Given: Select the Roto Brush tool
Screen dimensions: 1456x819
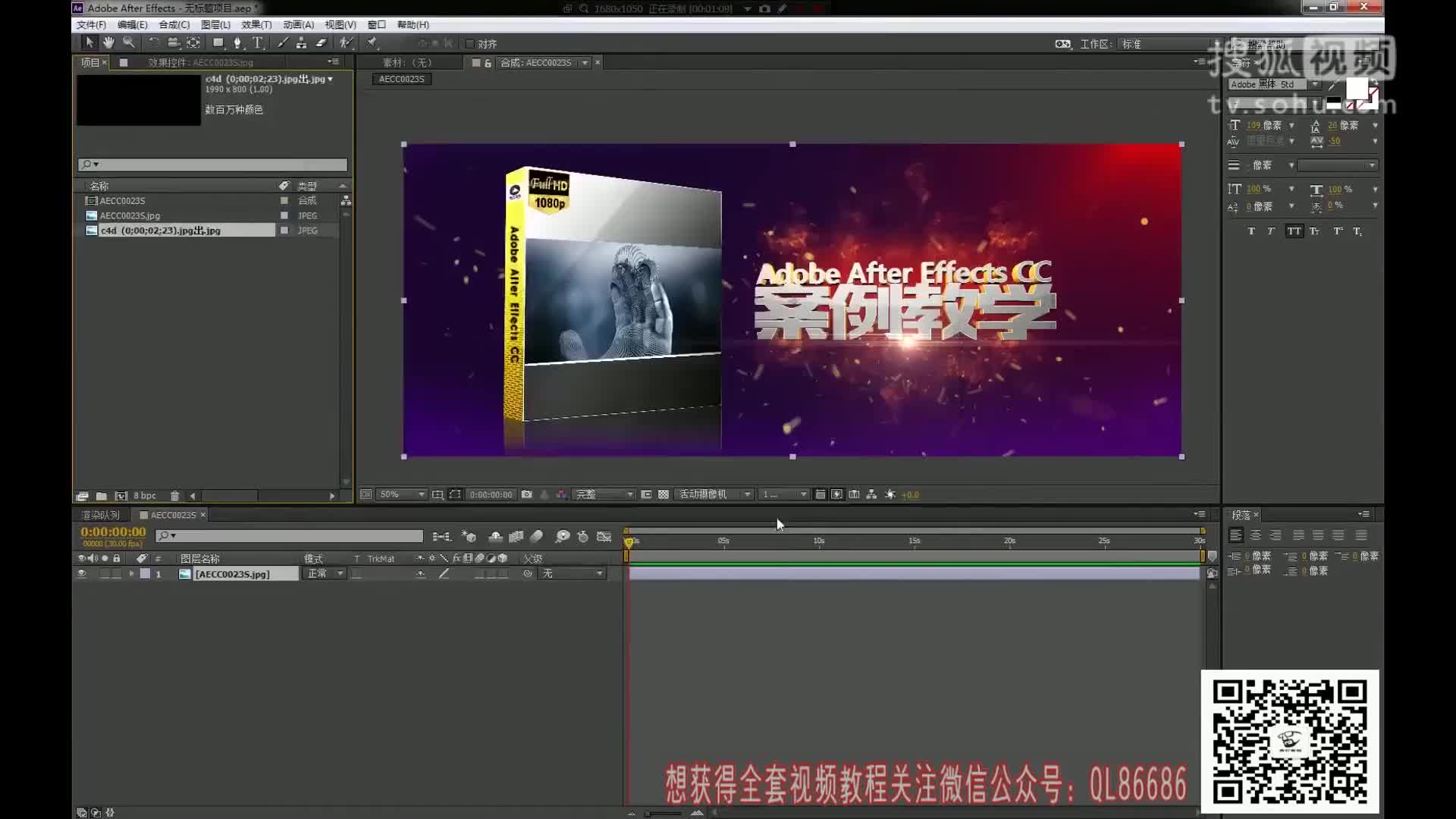Looking at the screenshot, I should tap(346, 42).
